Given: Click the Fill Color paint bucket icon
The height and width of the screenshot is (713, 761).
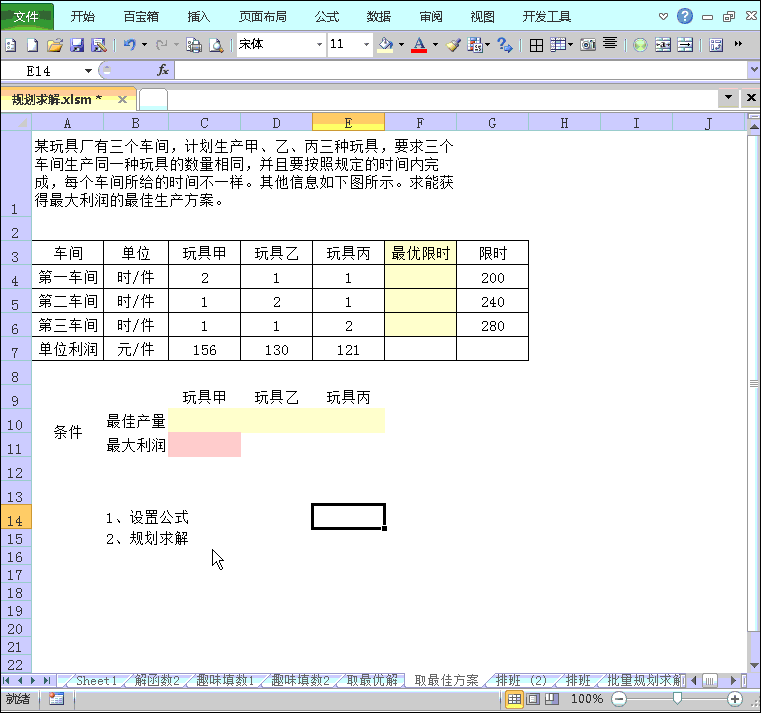Looking at the screenshot, I should tap(386, 45).
